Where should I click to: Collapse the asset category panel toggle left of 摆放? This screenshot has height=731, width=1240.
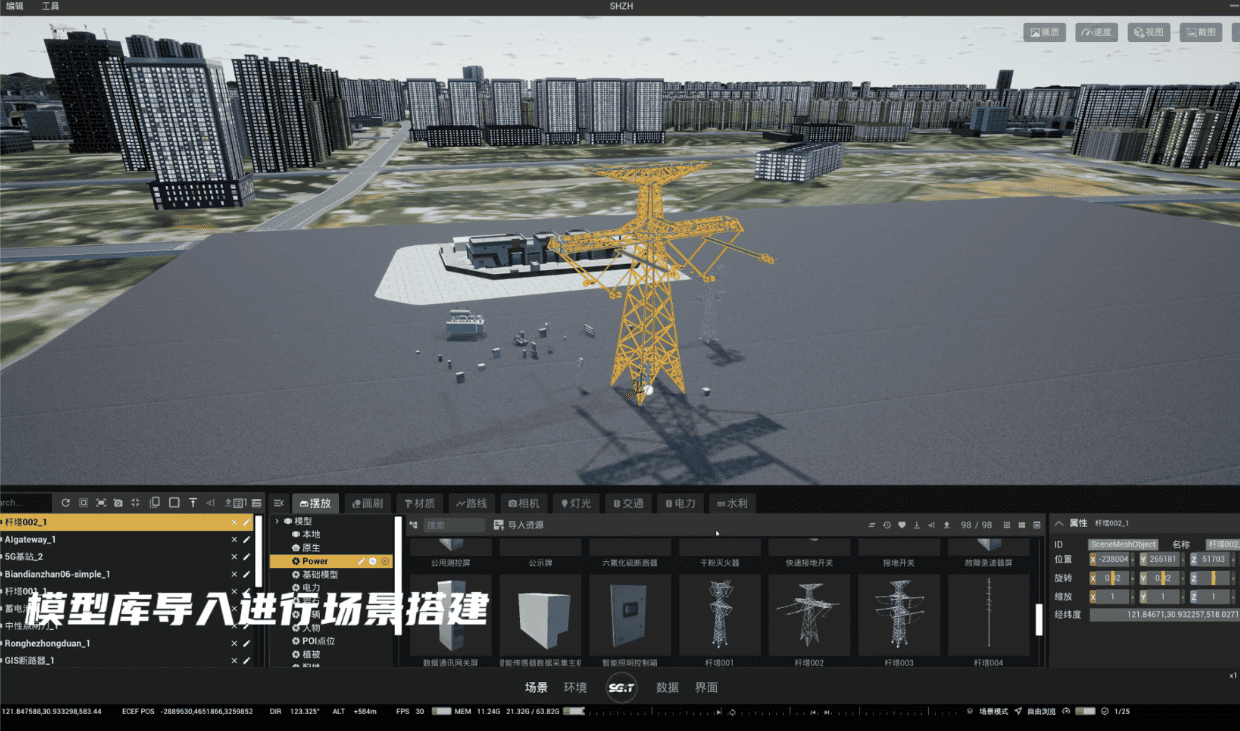279,503
